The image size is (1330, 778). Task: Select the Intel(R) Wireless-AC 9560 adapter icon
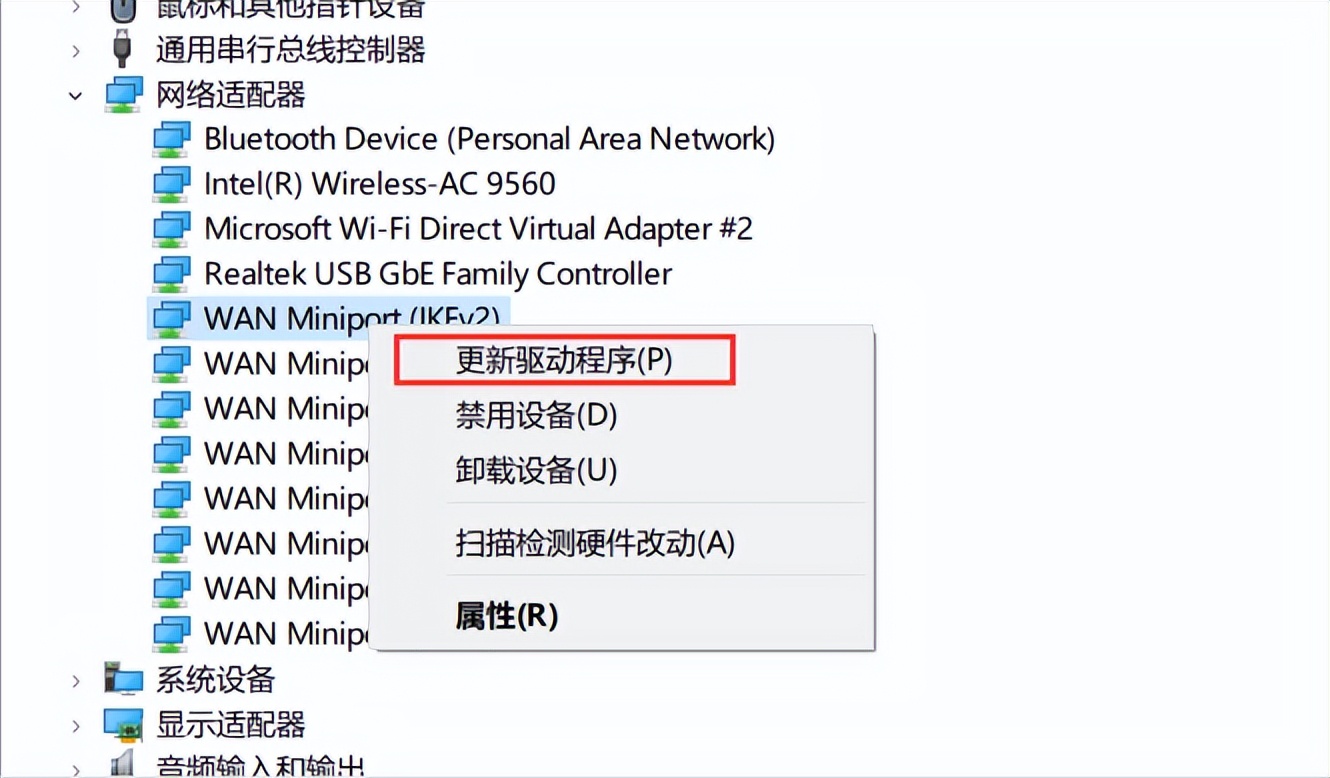172,184
